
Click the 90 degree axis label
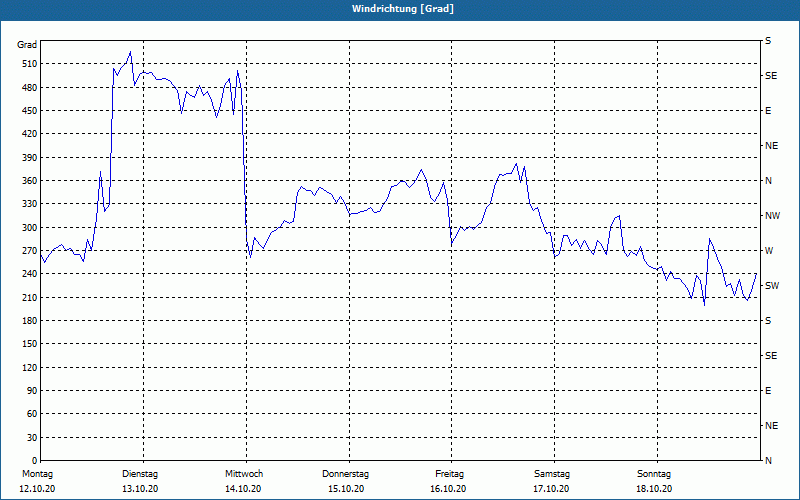tap(33, 391)
